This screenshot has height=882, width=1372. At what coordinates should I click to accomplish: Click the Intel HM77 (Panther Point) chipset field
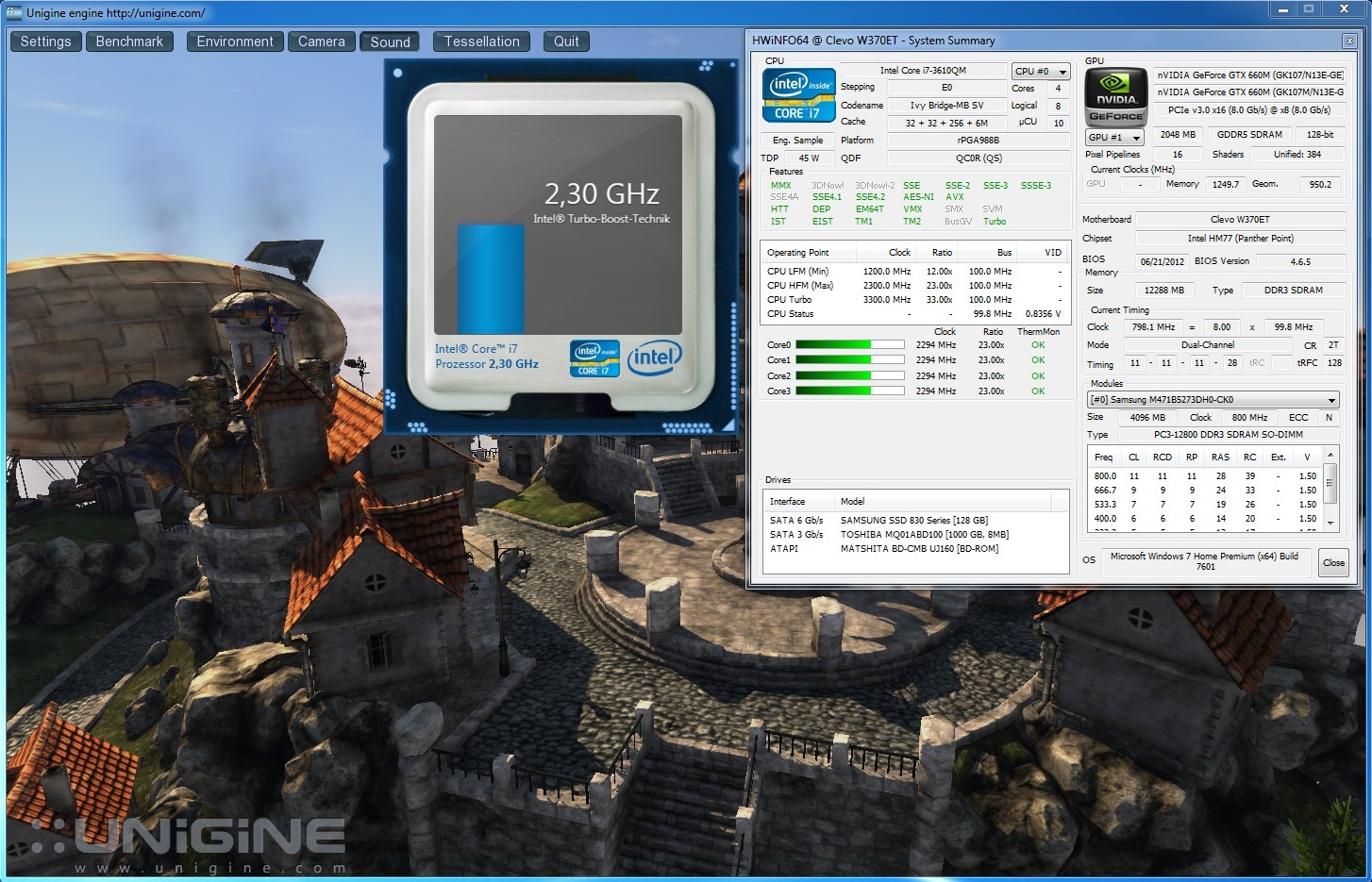(1240, 239)
